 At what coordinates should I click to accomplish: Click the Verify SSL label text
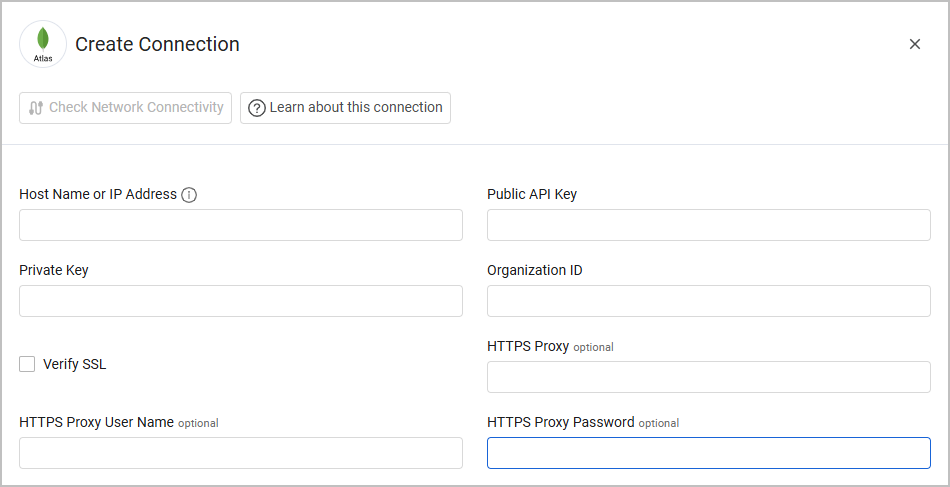pos(74,364)
